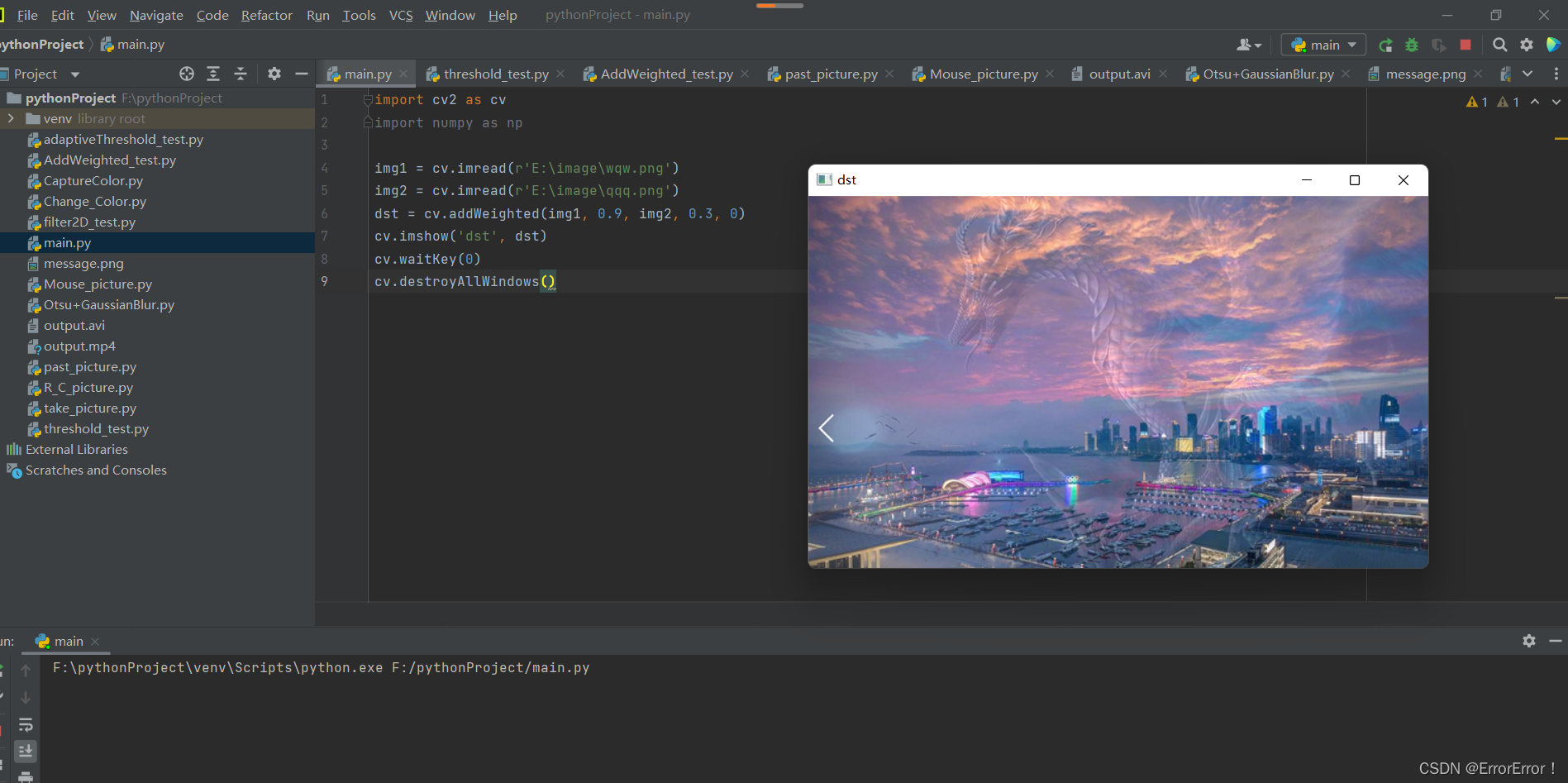Toggle scroll to end in the Run console

pyautogui.click(x=26, y=751)
